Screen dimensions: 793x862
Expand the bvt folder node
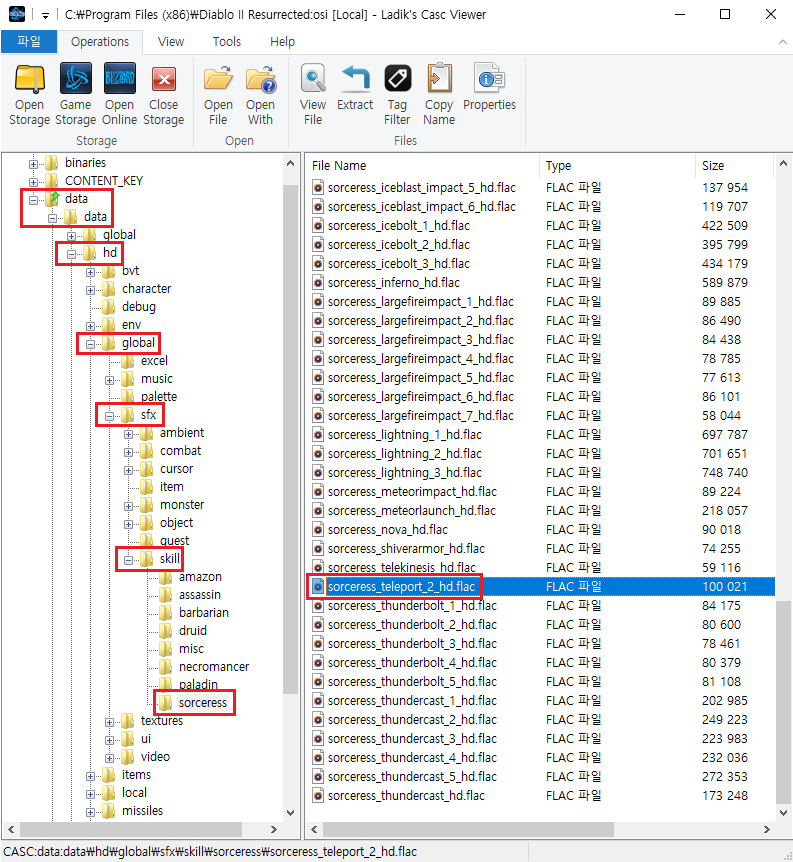[x=91, y=272]
